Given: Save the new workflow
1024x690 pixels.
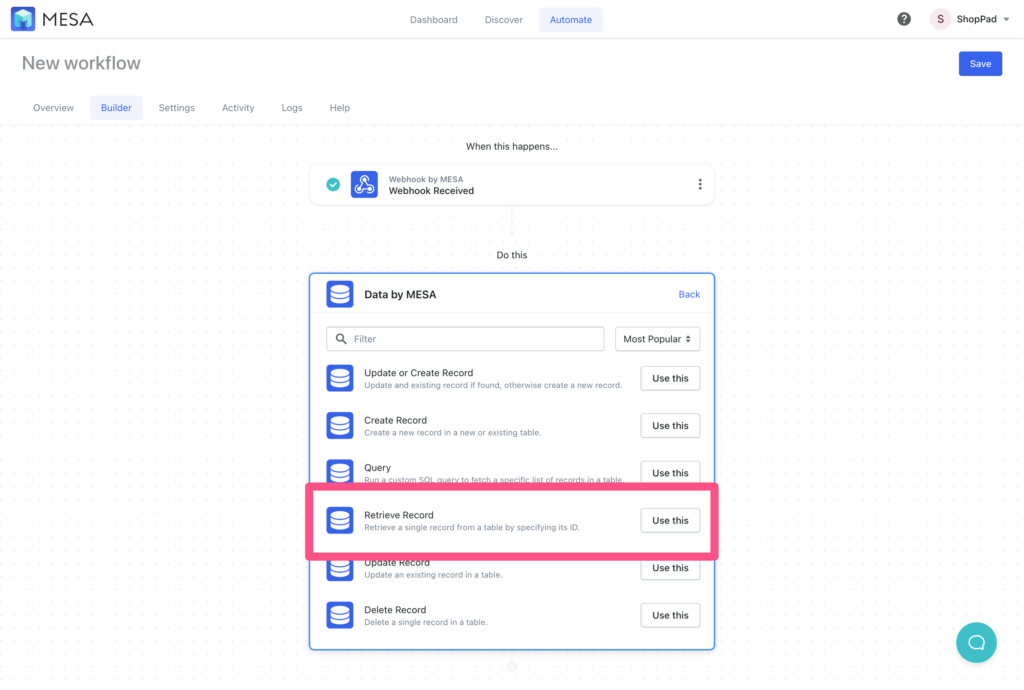Looking at the screenshot, I should (x=980, y=62).
